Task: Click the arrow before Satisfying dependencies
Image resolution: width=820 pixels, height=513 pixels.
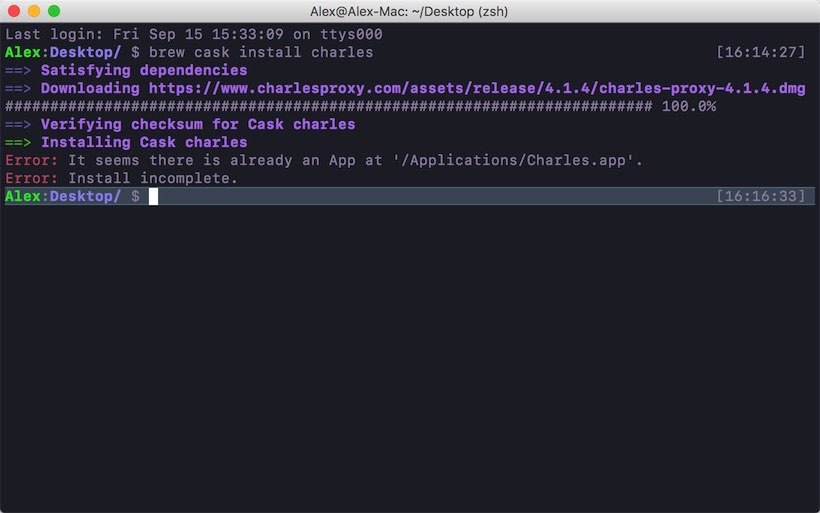Action: pyautogui.click(x=18, y=70)
